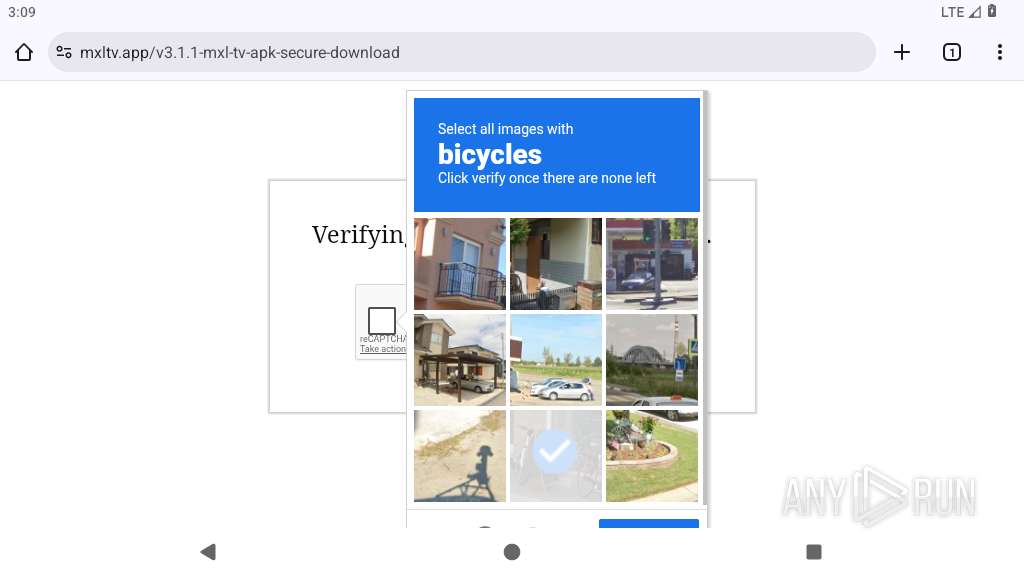Open the tab switcher showing 1 tab
This screenshot has height=576, width=1024.
pyautogui.click(x=952, y=52)
